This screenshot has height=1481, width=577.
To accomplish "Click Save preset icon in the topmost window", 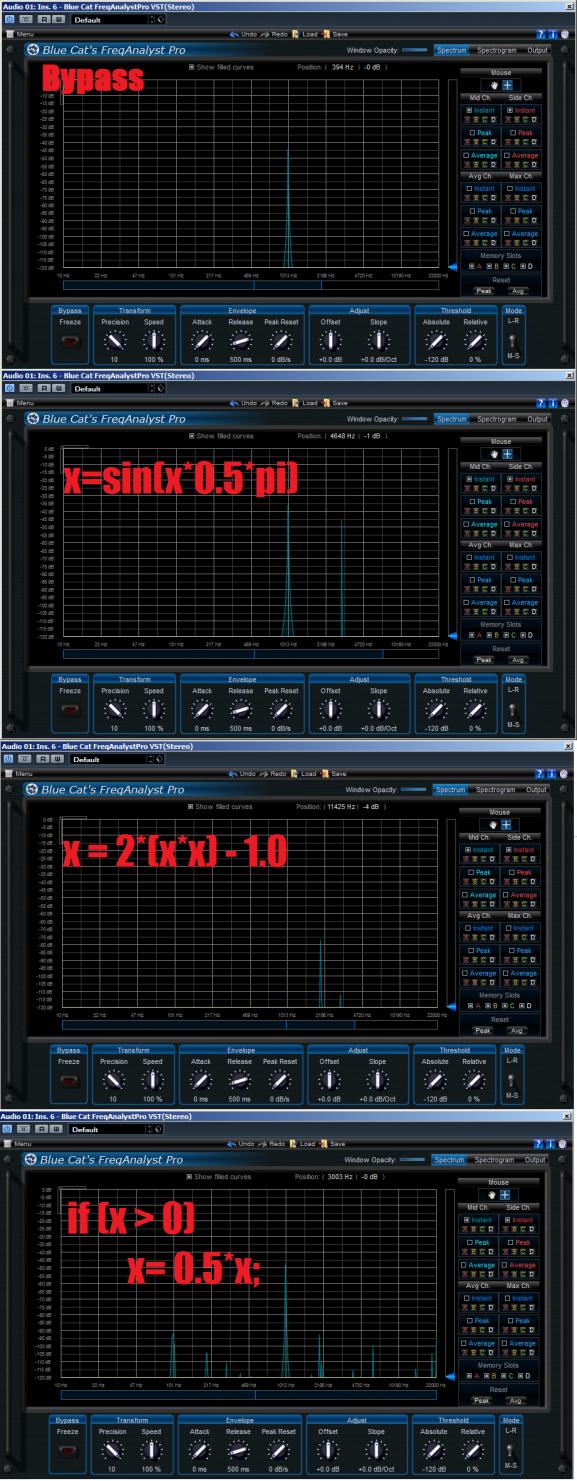I will click(325, 35).
